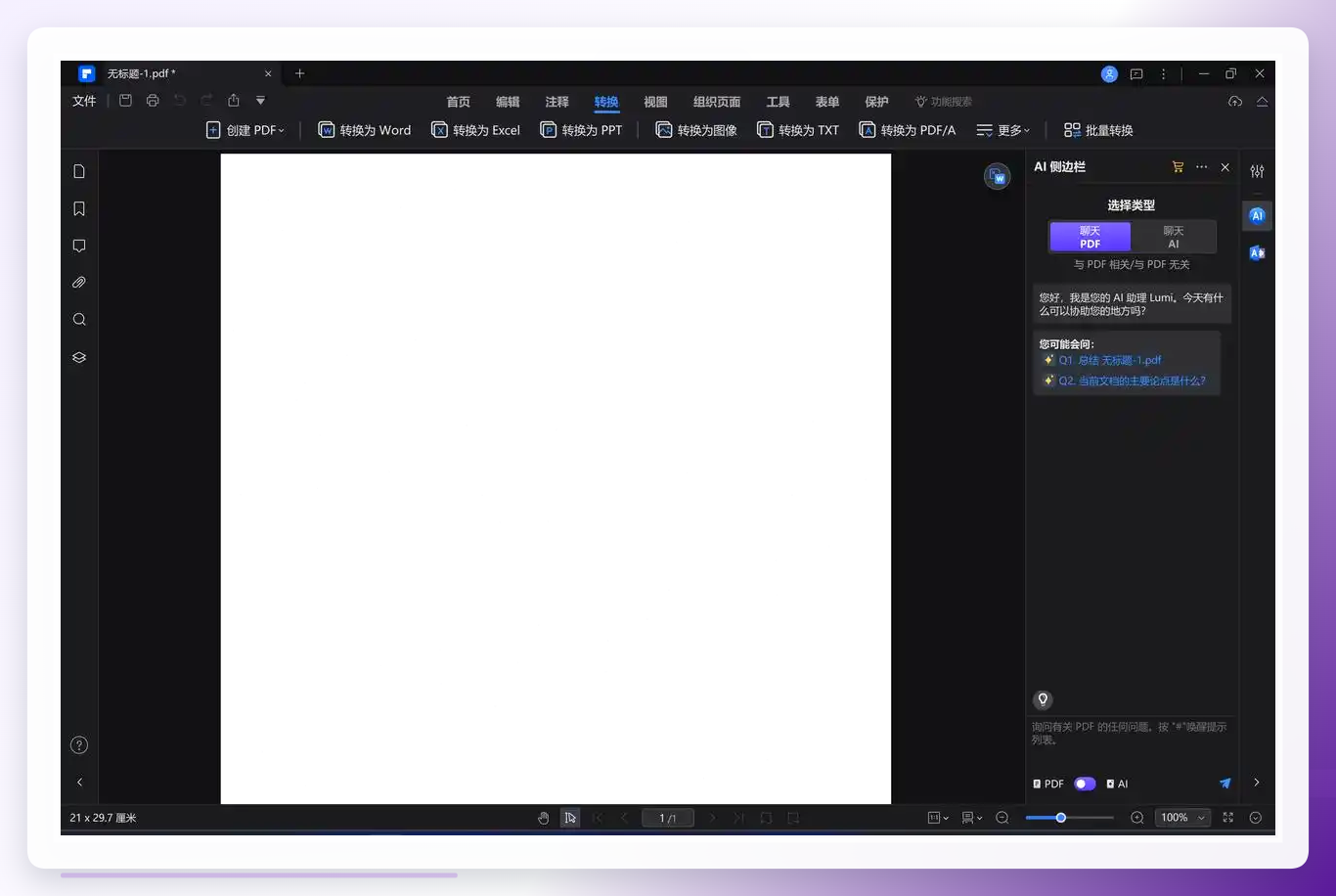Click 转换为 Word button

click(x=365, y=130)
